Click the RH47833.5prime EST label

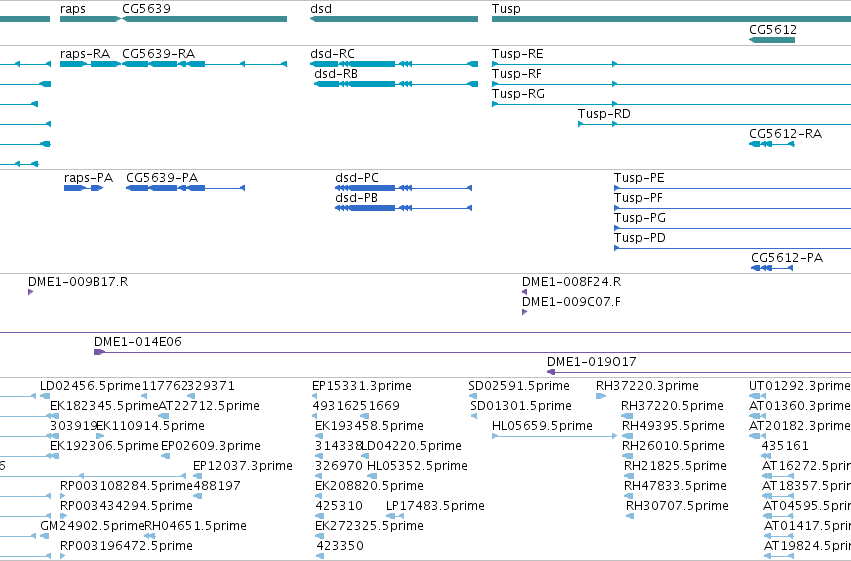[675, 486]
